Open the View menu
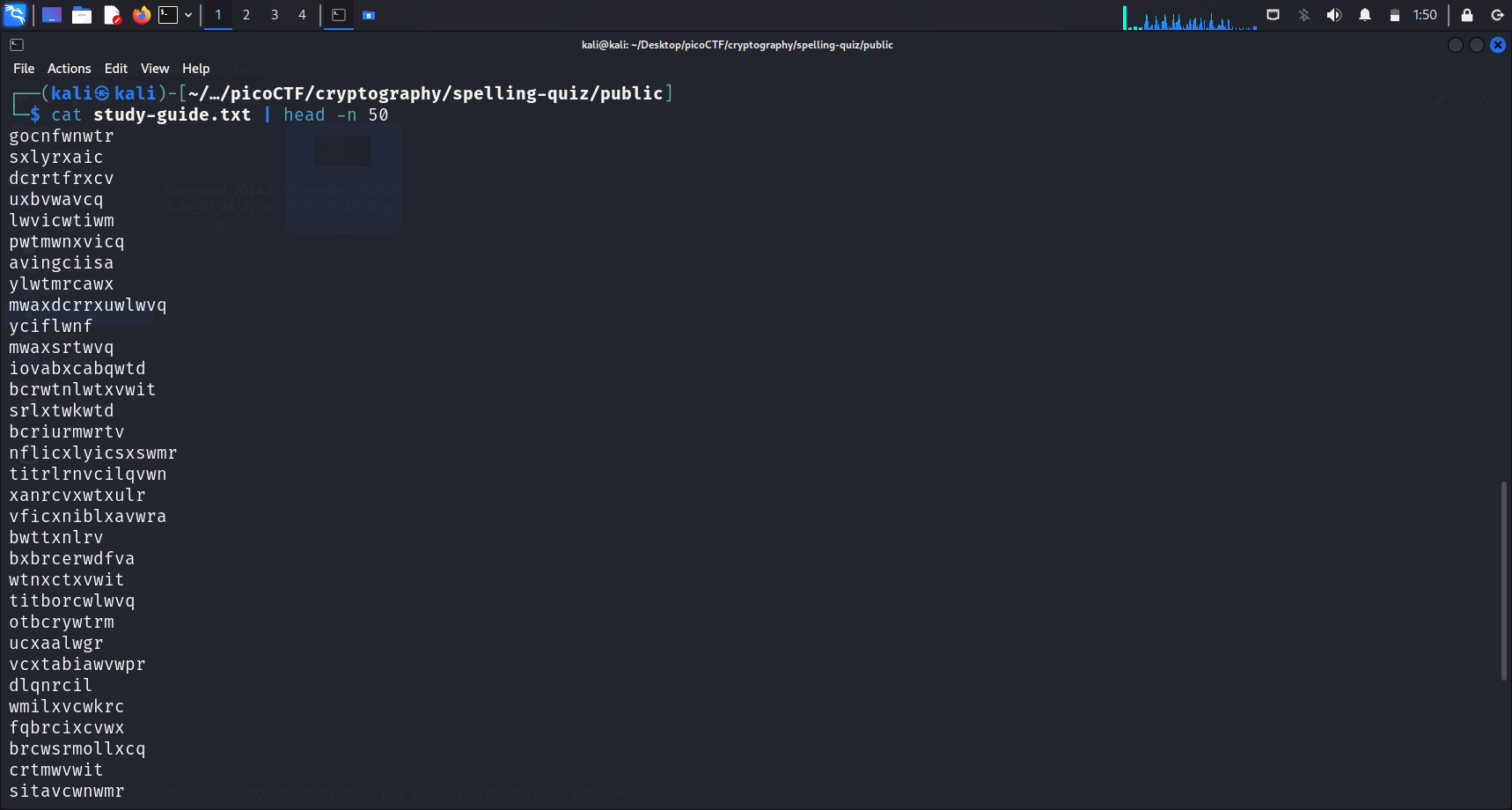 155,69
